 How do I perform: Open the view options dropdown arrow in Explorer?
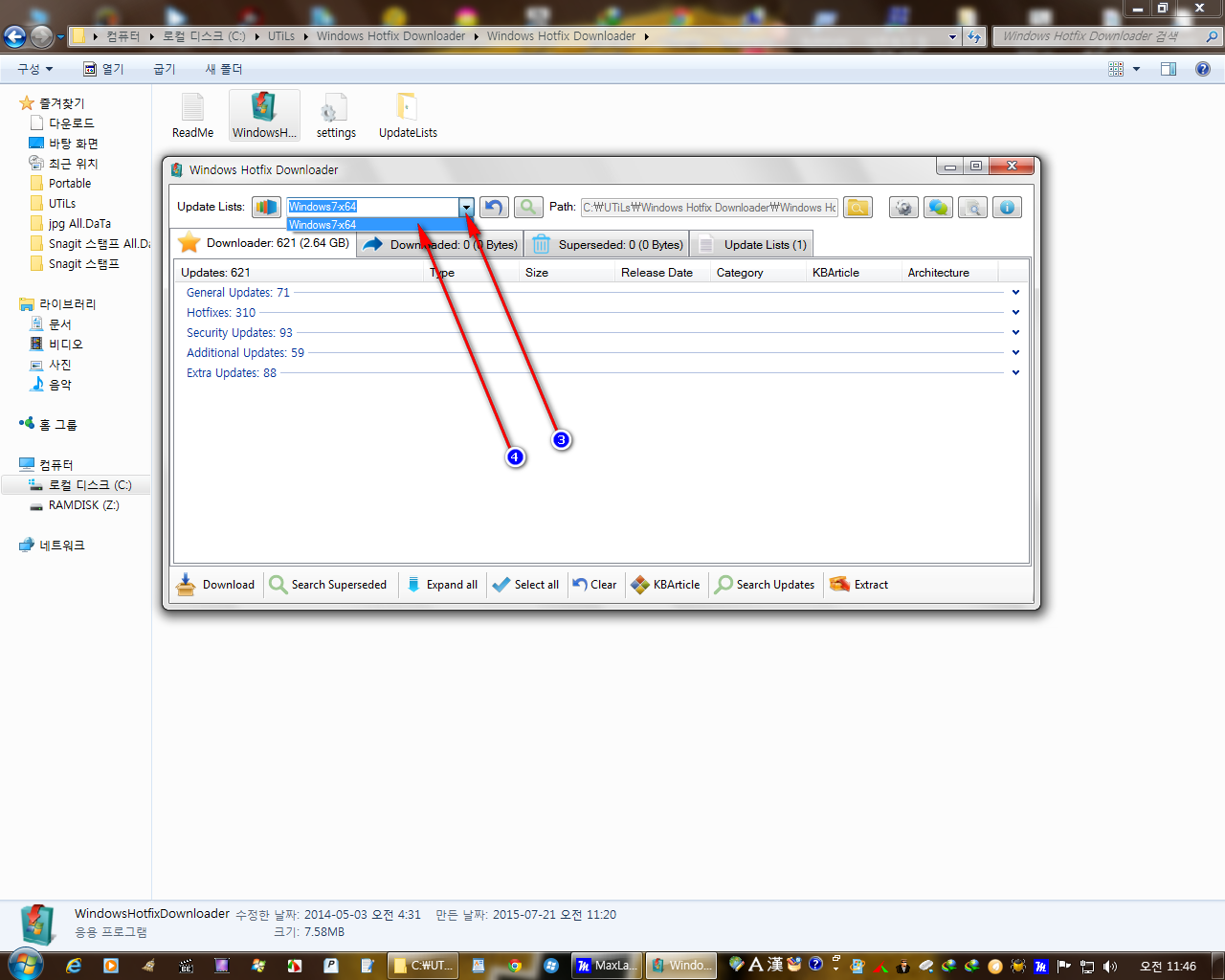[1136, 69]
